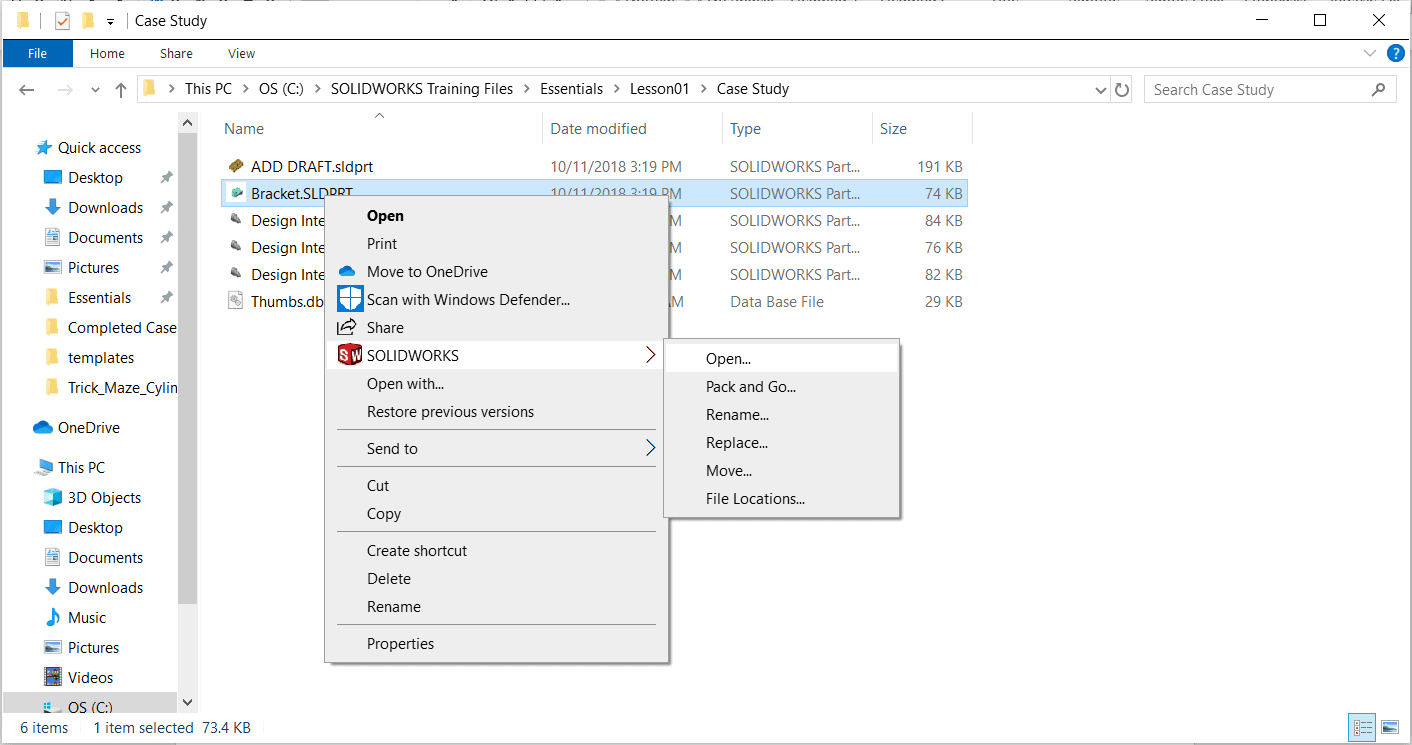Click the Videos icon in sidebar
This screenshot has height=745, width=1412.
click(53, 677)
